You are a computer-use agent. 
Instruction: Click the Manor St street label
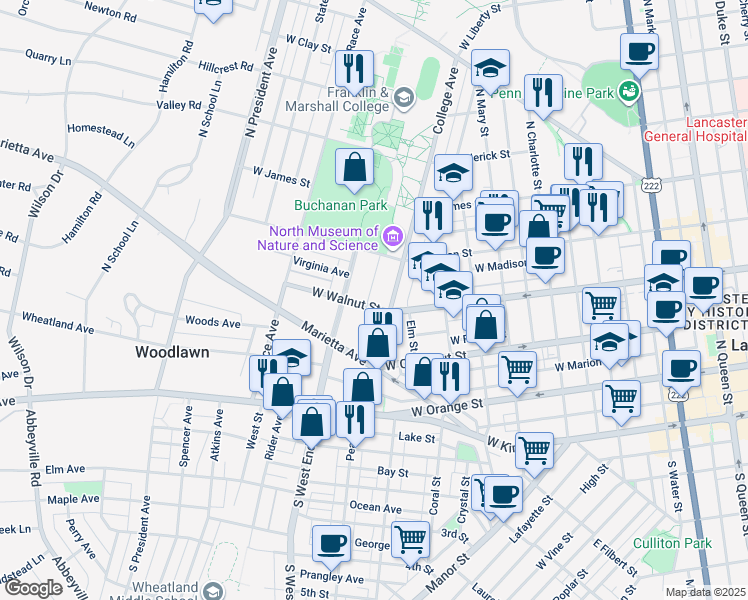[x=447, y=572]
